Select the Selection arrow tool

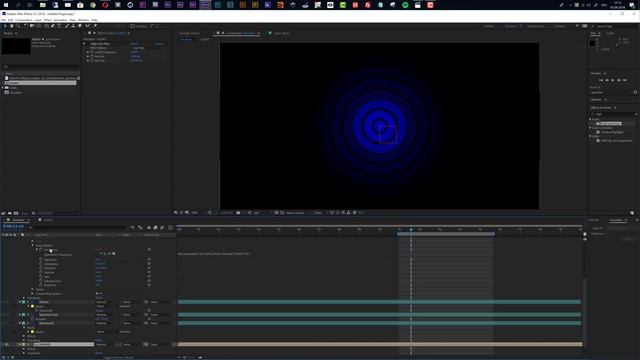point(5,26)
